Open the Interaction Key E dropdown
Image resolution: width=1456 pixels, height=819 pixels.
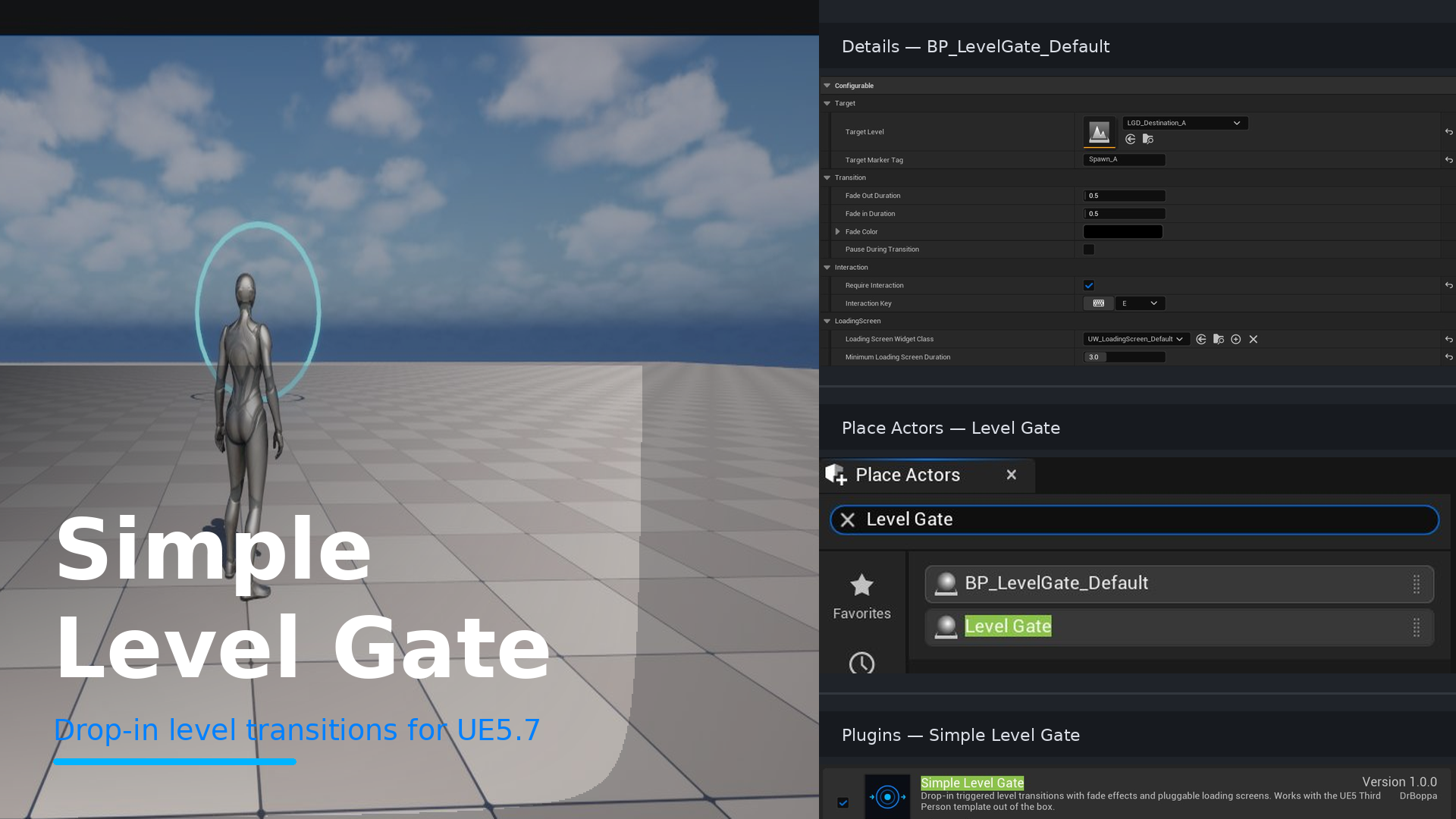(x=1140, y=303)
